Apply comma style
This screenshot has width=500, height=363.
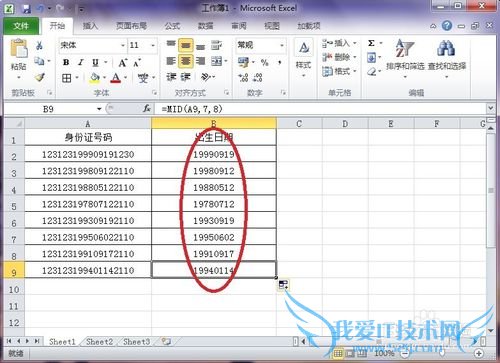point(279,62)
